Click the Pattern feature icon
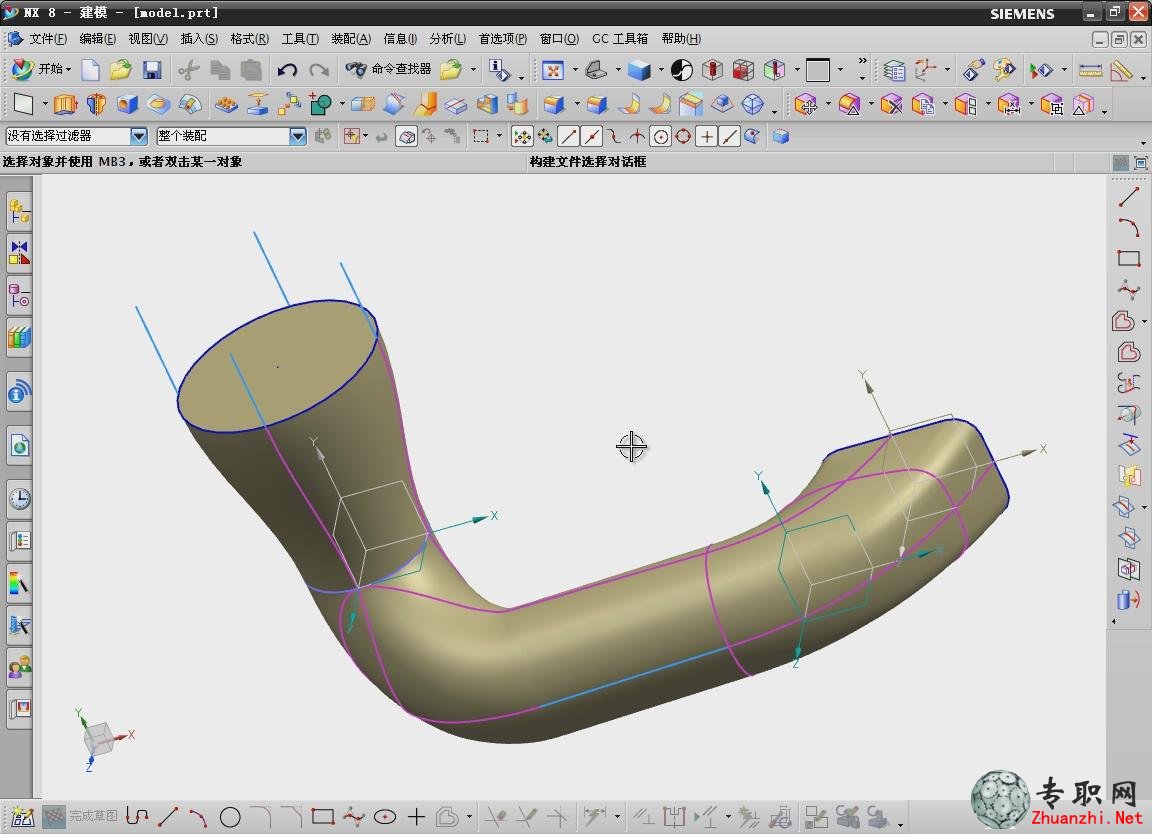The image size is (1152, 834). point(226,104)
